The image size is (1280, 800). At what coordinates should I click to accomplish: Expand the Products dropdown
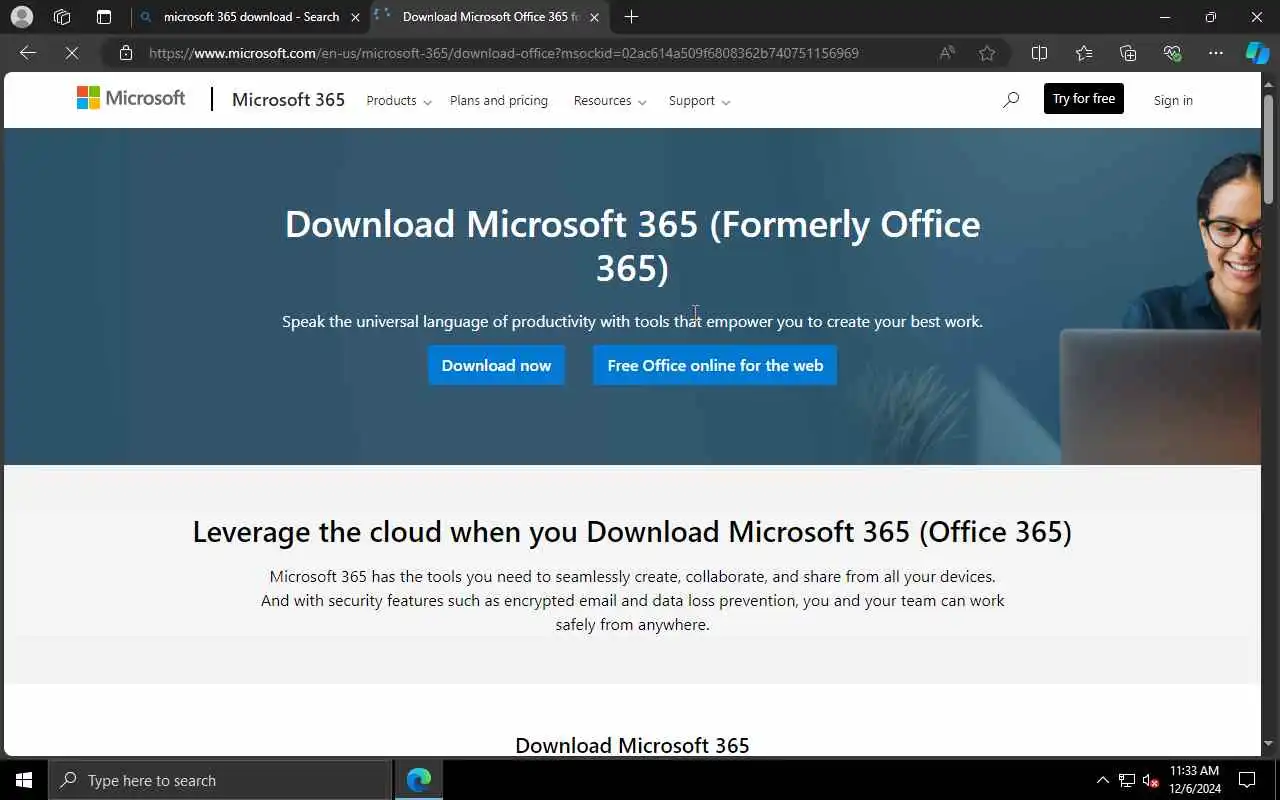point(398,101)
